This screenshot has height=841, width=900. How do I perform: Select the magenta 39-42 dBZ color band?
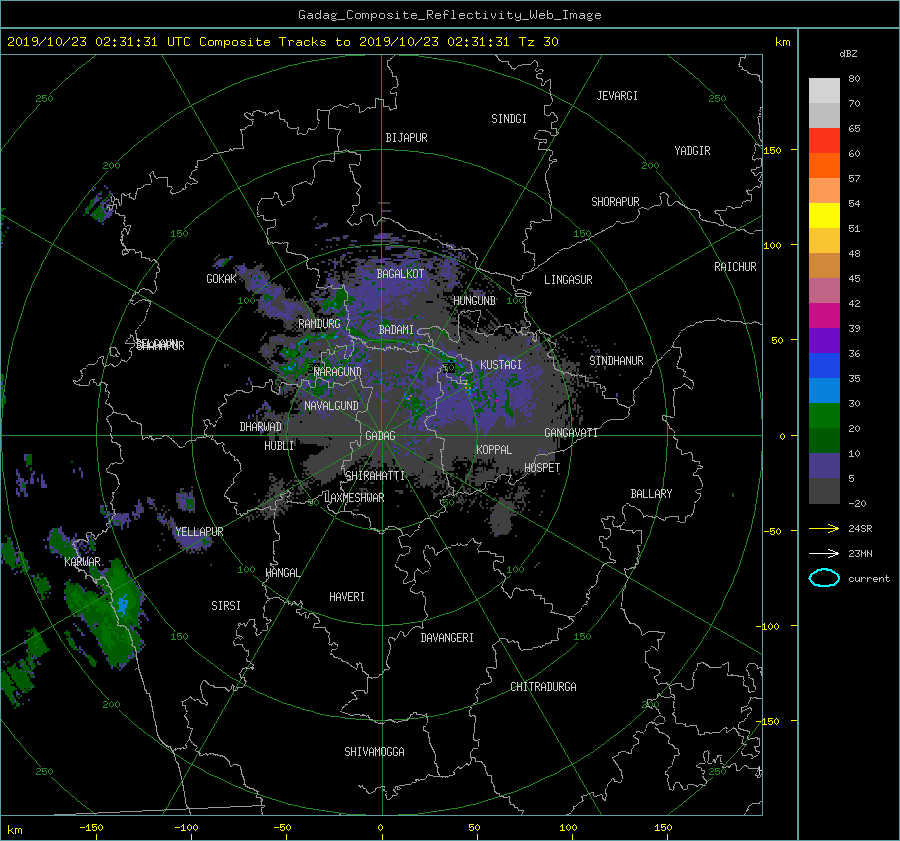pyautogui.click(x=824, y=315)
